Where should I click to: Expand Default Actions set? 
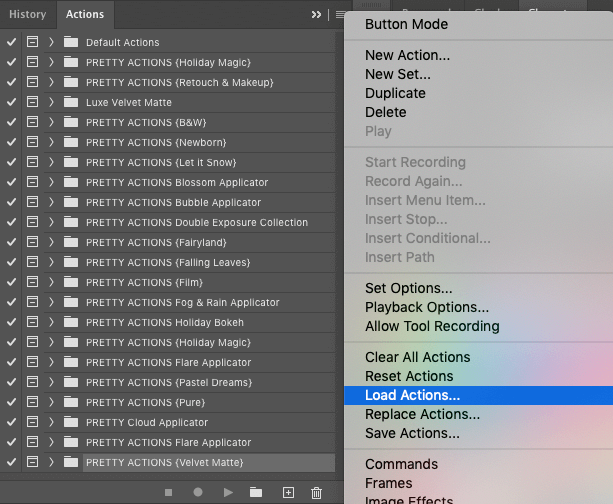[51, 41]
